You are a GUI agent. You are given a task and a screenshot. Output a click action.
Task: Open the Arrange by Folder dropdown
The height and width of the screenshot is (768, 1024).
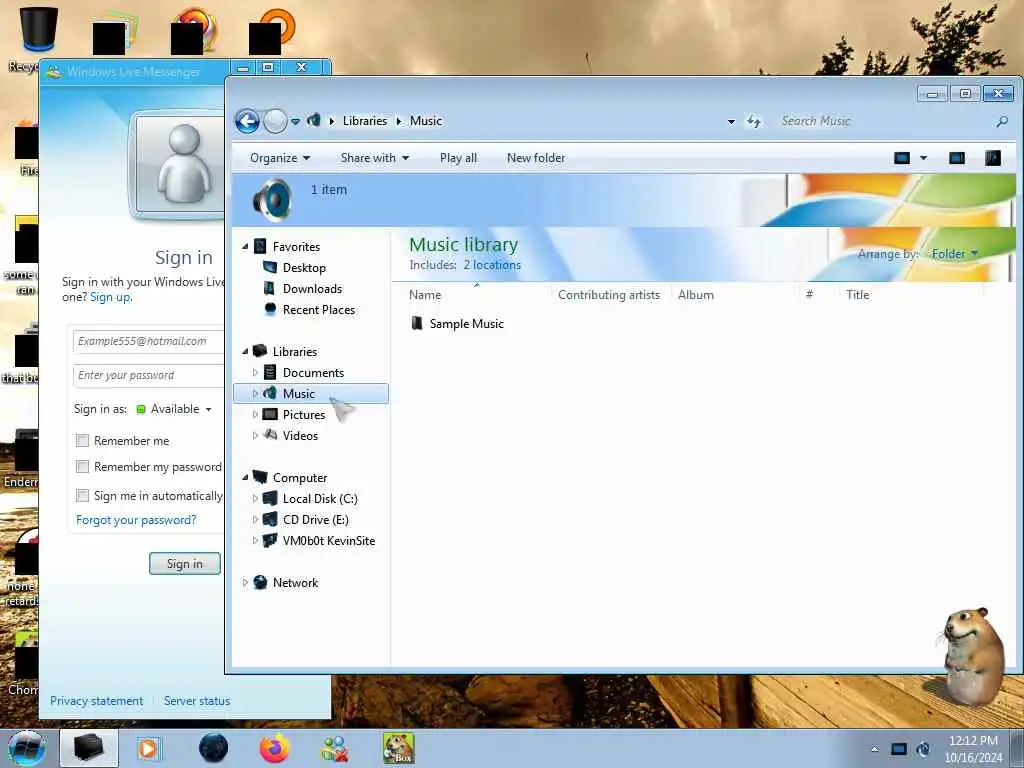(x=954, y=253)
